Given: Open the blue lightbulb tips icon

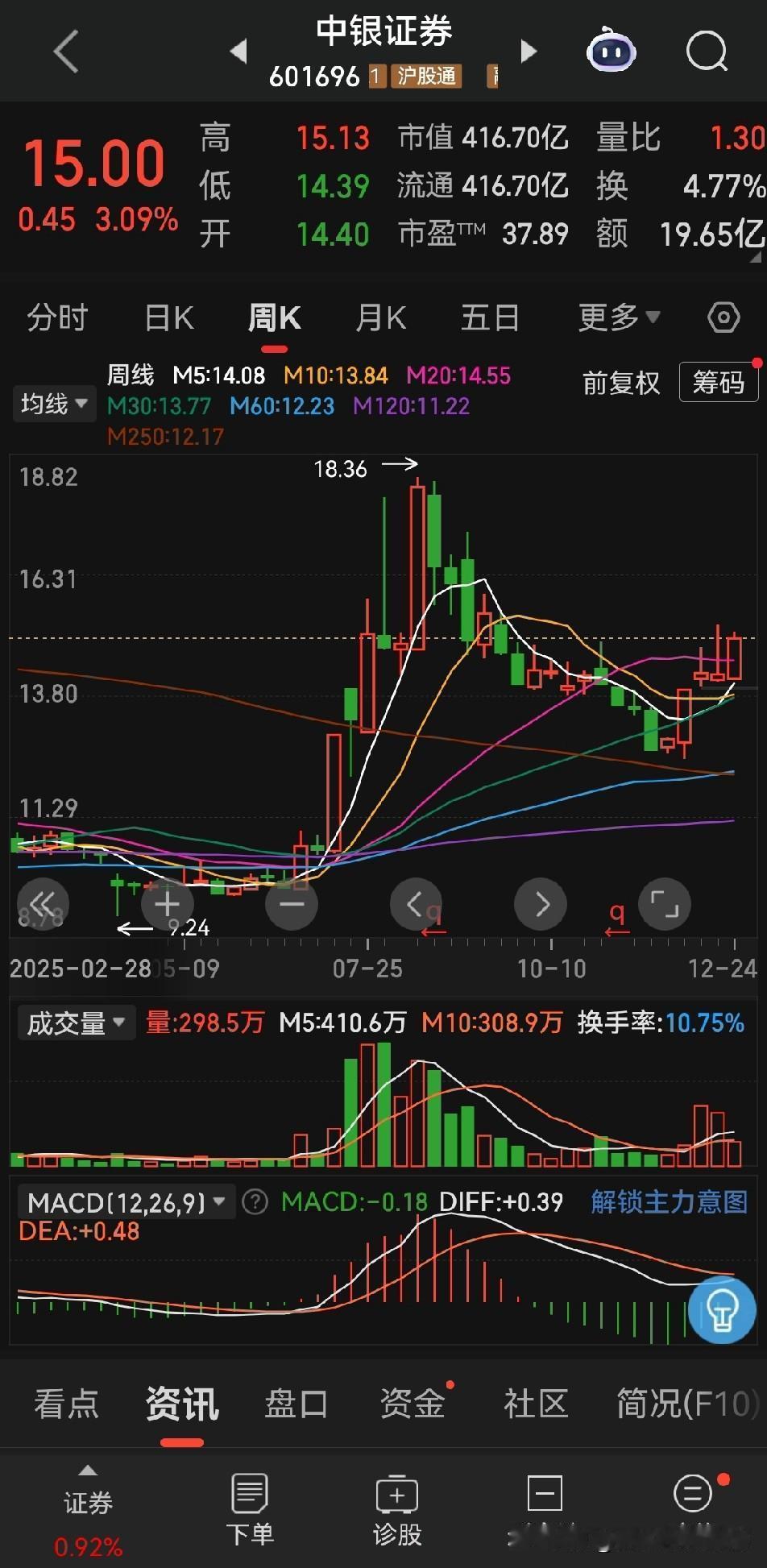Looking at the screenshot, I should coord(722,1310).
